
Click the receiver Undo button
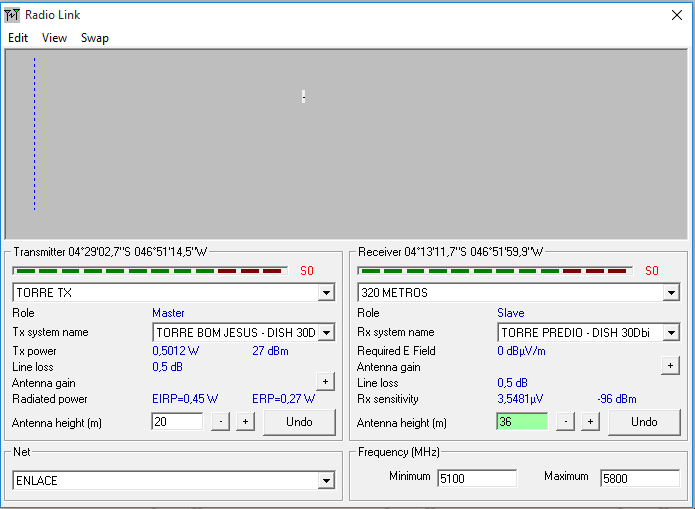tap(644, 422)
